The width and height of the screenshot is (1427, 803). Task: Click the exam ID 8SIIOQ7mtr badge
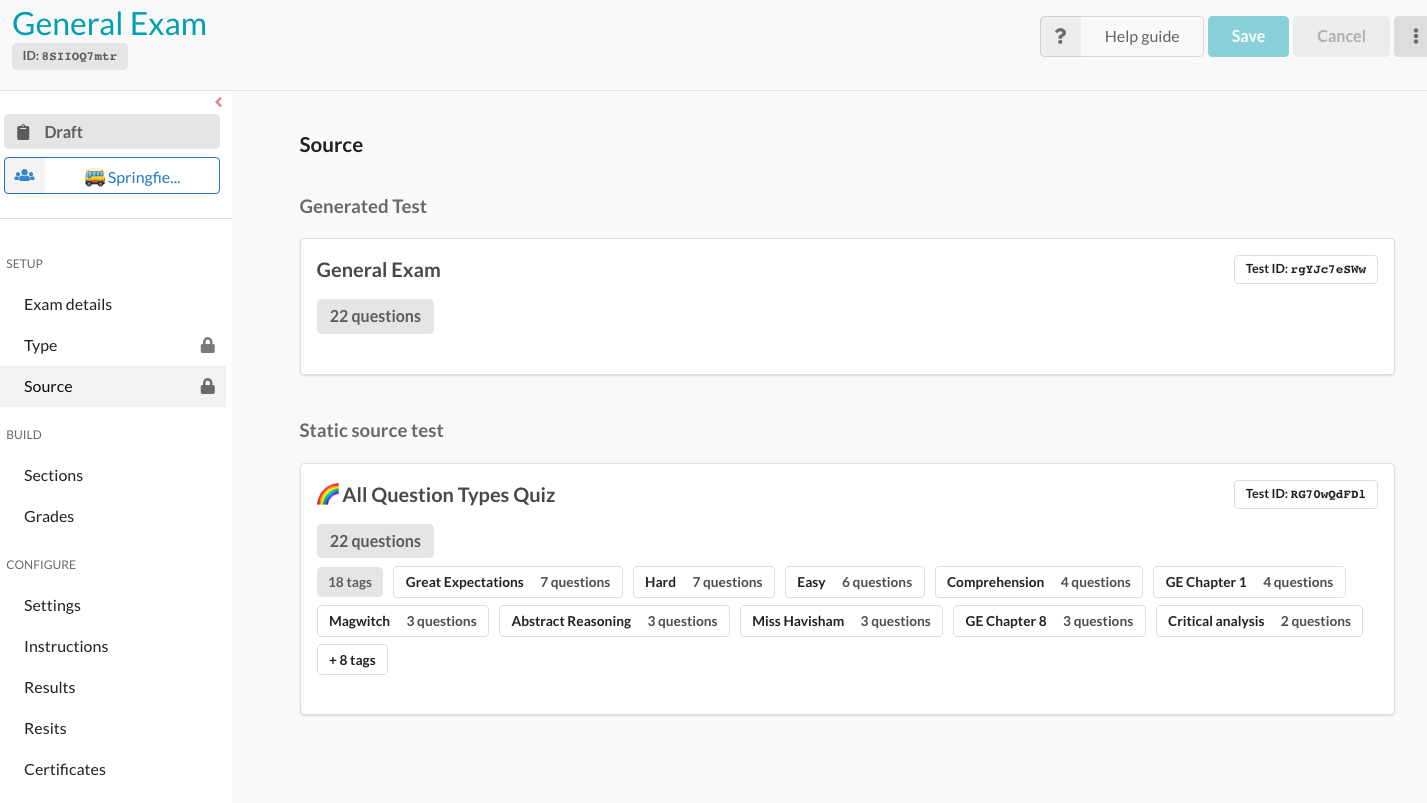pyautogui.click(x=70, y=57)
